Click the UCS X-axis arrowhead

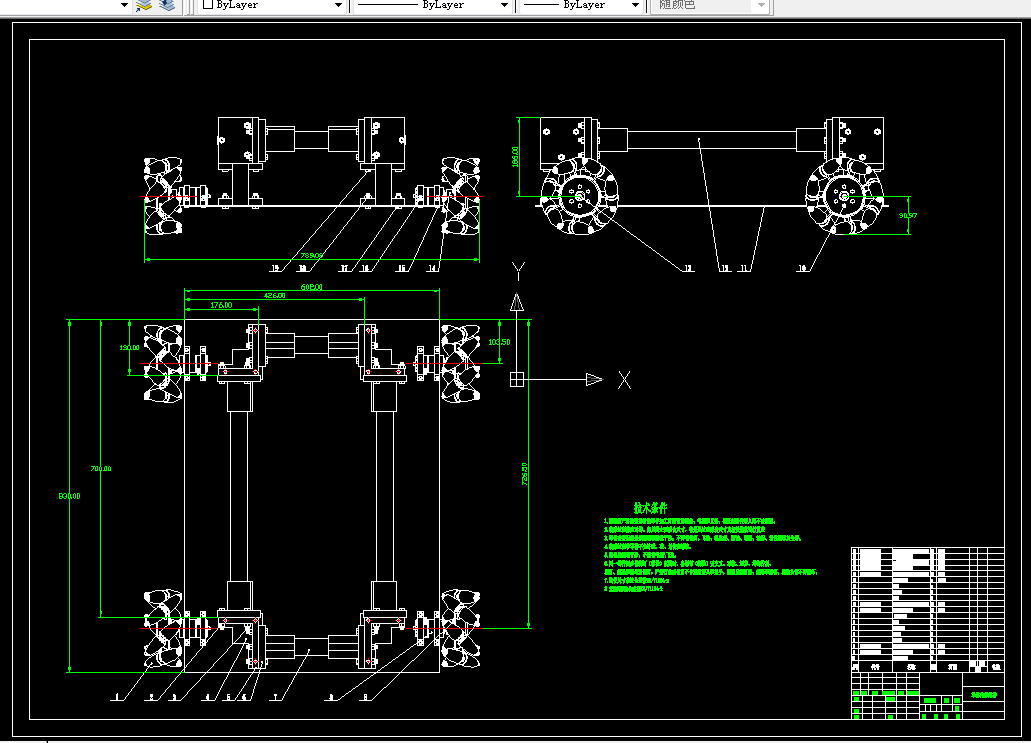(594, 379)
